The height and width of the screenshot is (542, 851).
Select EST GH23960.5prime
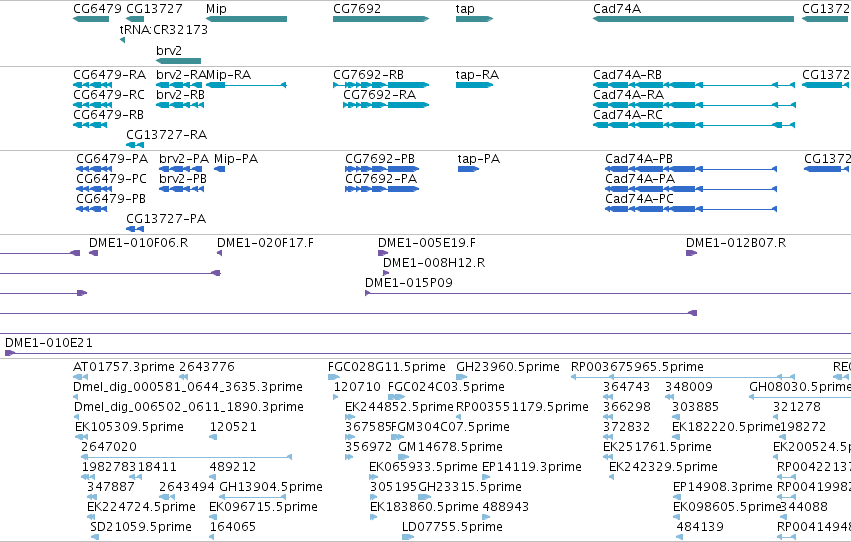[x=461, y=377]
